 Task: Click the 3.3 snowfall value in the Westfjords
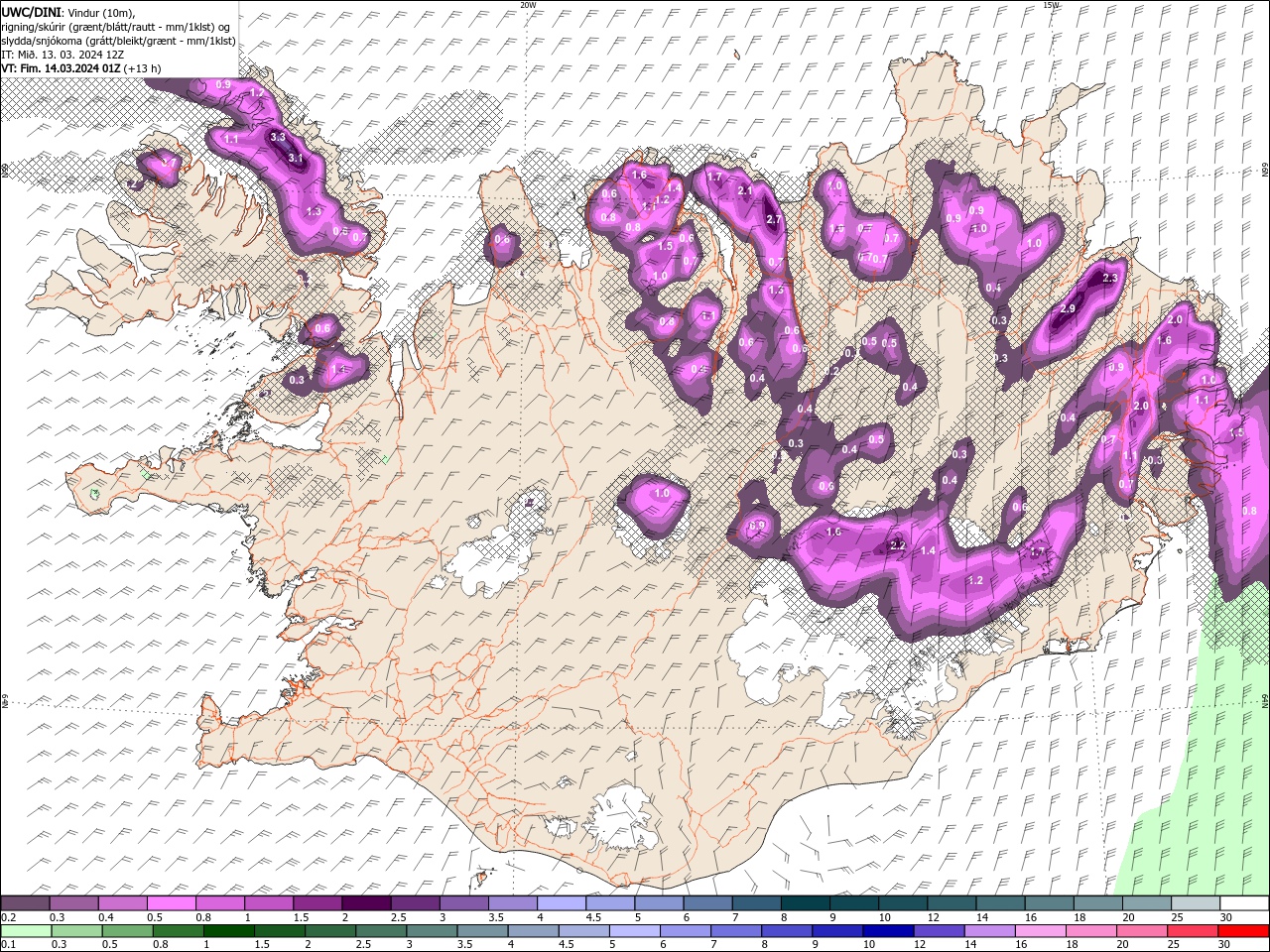(x=278, y=137)
